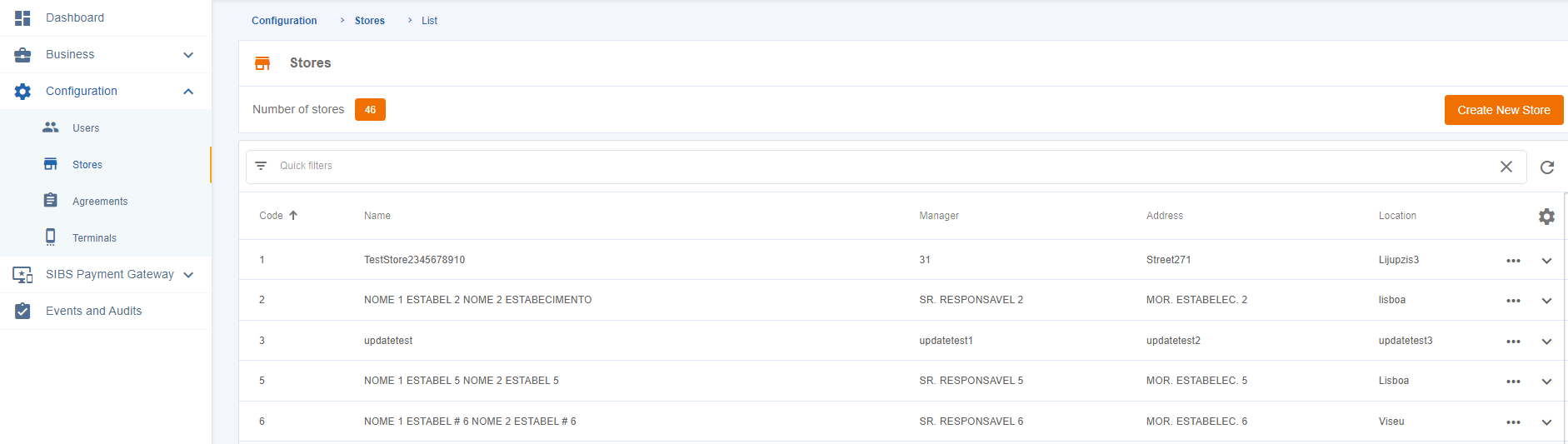This screenshot has height=444, width=1568.
Task: Clear quick filters with the X icon
Action: (1506, 167)
